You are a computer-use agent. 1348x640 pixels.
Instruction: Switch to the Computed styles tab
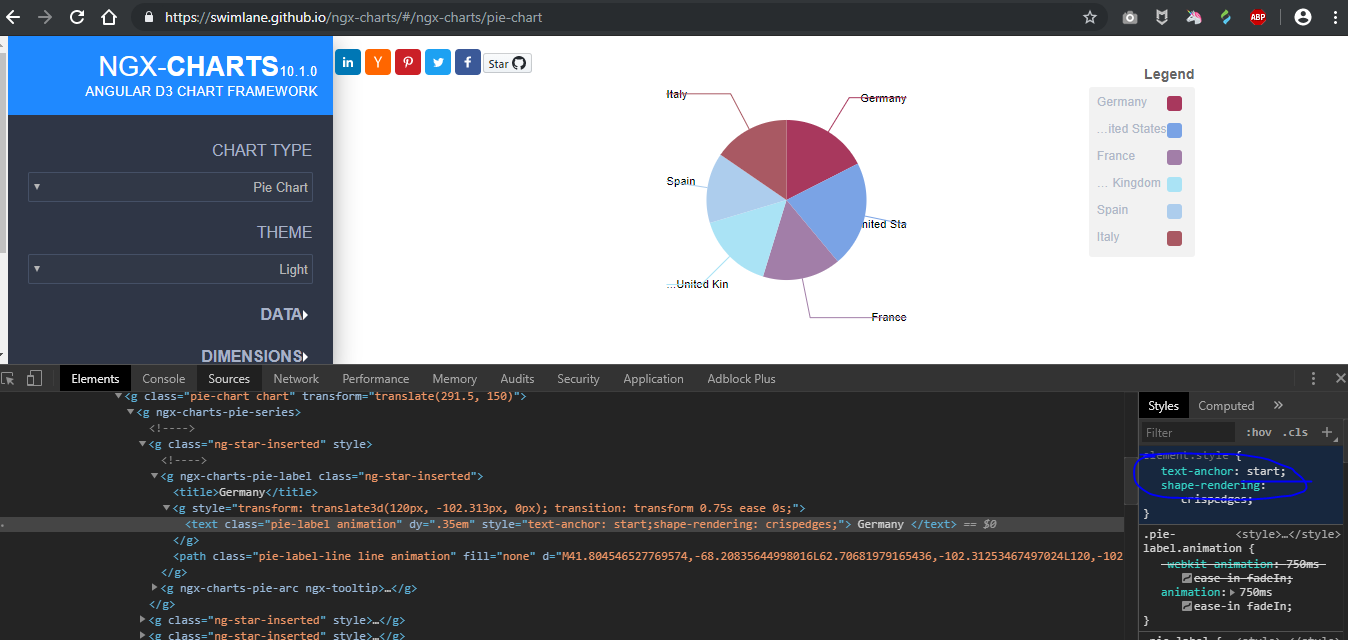(1226, 405)
